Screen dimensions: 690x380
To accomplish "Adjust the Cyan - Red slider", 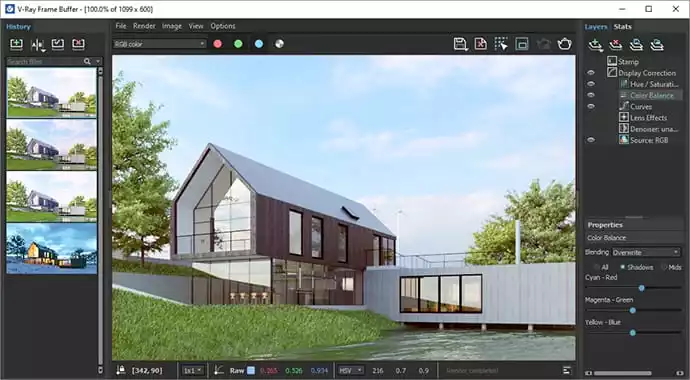I will (641, 288).
